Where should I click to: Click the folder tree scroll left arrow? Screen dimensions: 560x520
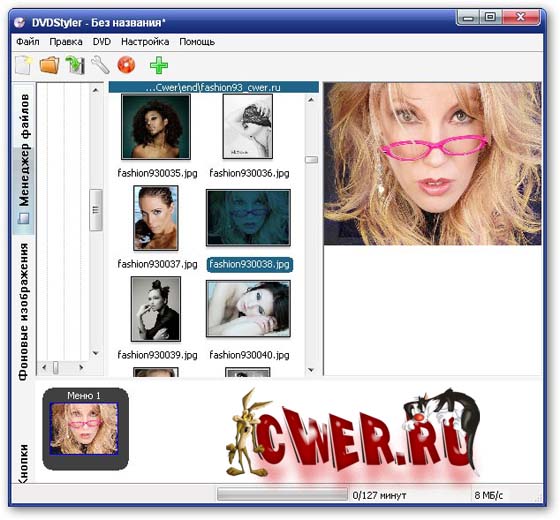[44, 367]
